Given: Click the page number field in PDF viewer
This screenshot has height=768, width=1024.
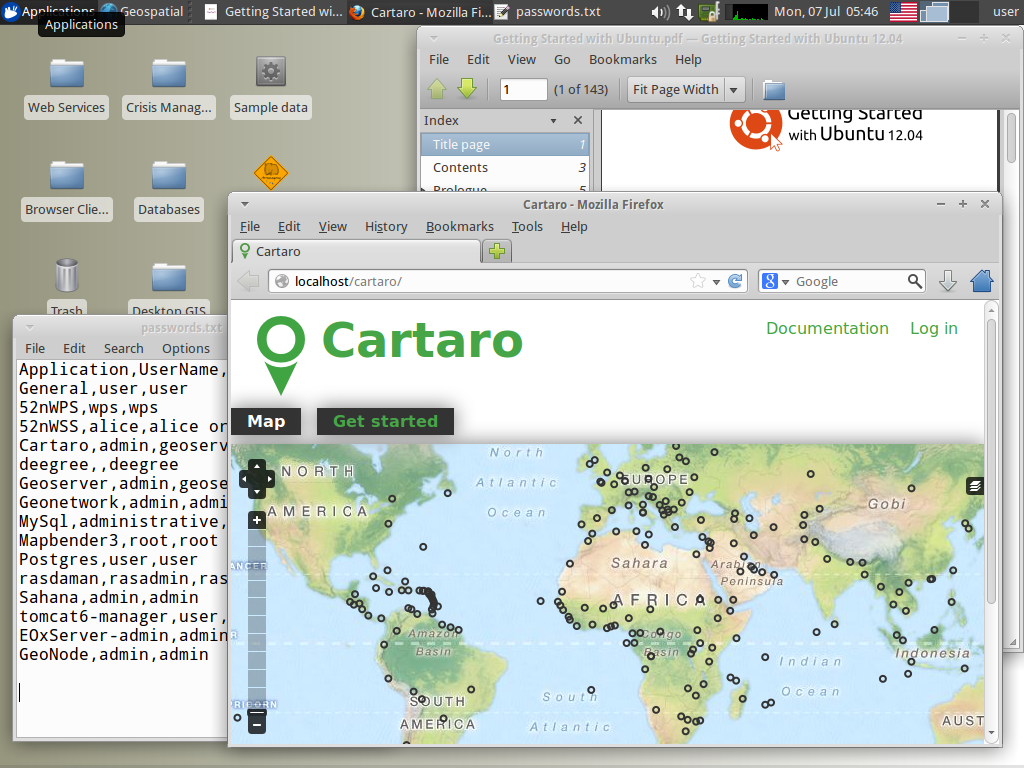Looking at the screenshot, I should pos(523,89).
